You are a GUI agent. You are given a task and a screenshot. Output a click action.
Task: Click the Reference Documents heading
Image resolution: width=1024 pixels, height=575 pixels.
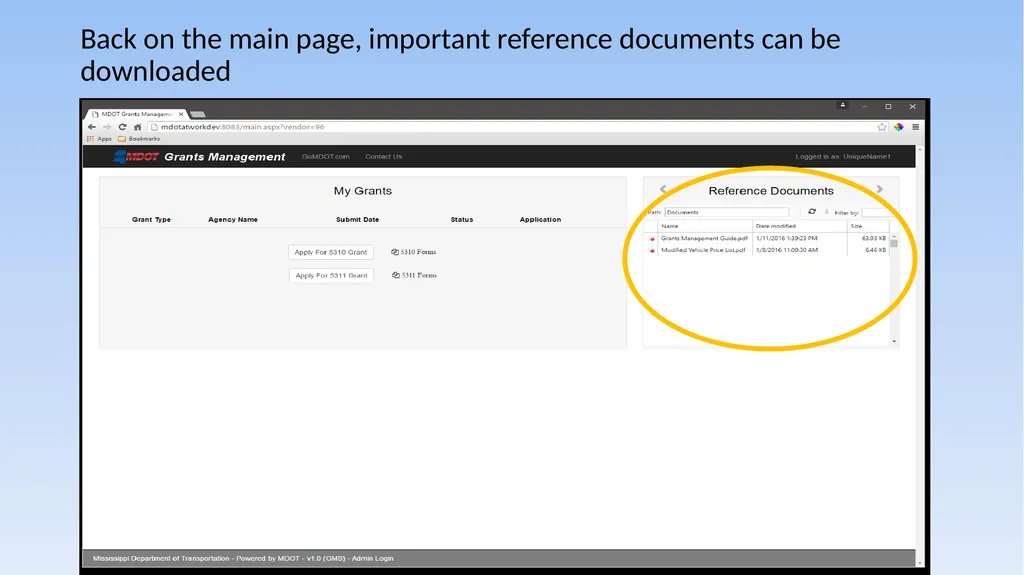[x=771, y=191]
